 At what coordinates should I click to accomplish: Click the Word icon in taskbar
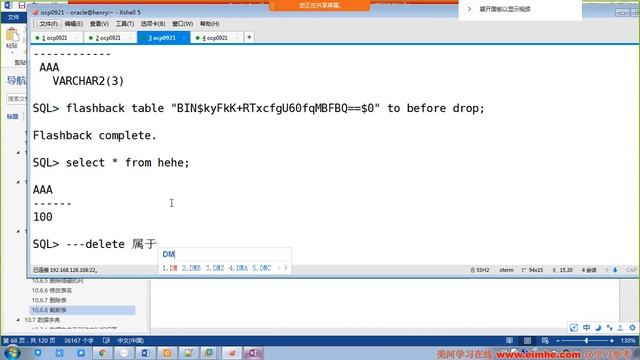pyautogui.click(x=145, y=353)
